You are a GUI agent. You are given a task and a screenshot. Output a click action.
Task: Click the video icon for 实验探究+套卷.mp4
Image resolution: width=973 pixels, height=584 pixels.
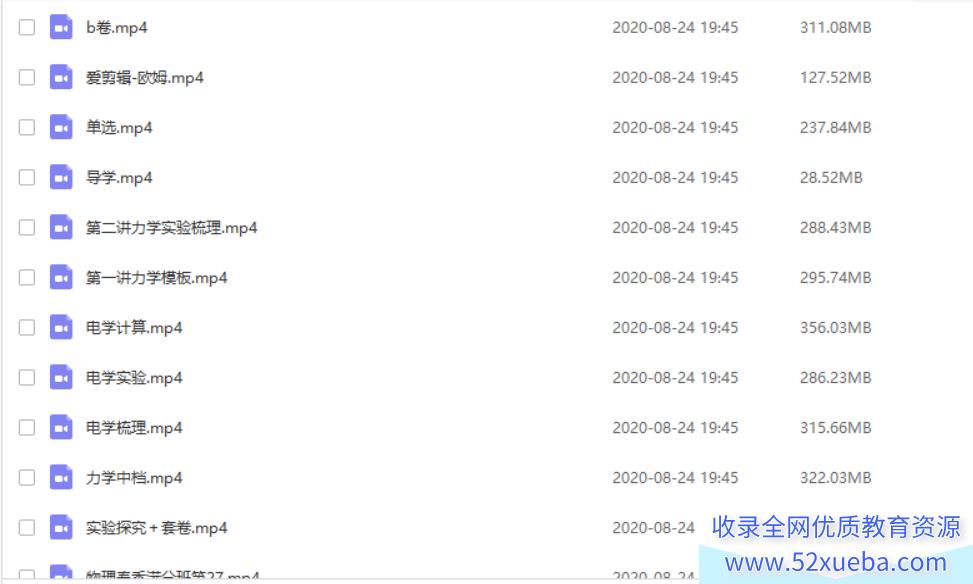(61, 528)
